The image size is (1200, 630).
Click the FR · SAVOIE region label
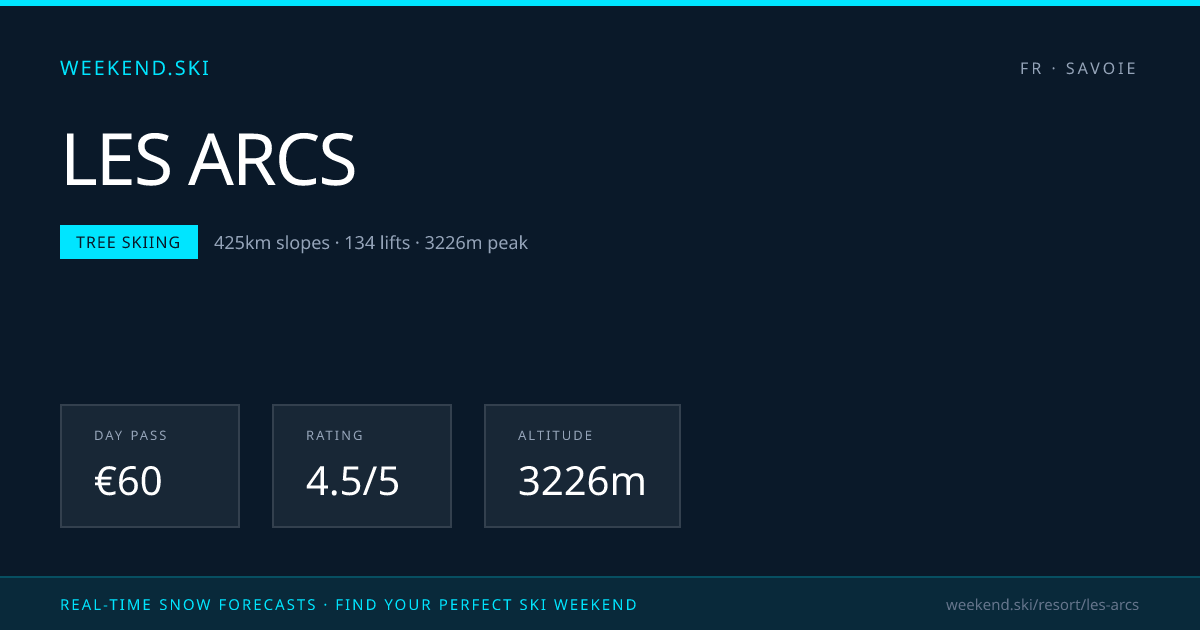coord(1079,69)
